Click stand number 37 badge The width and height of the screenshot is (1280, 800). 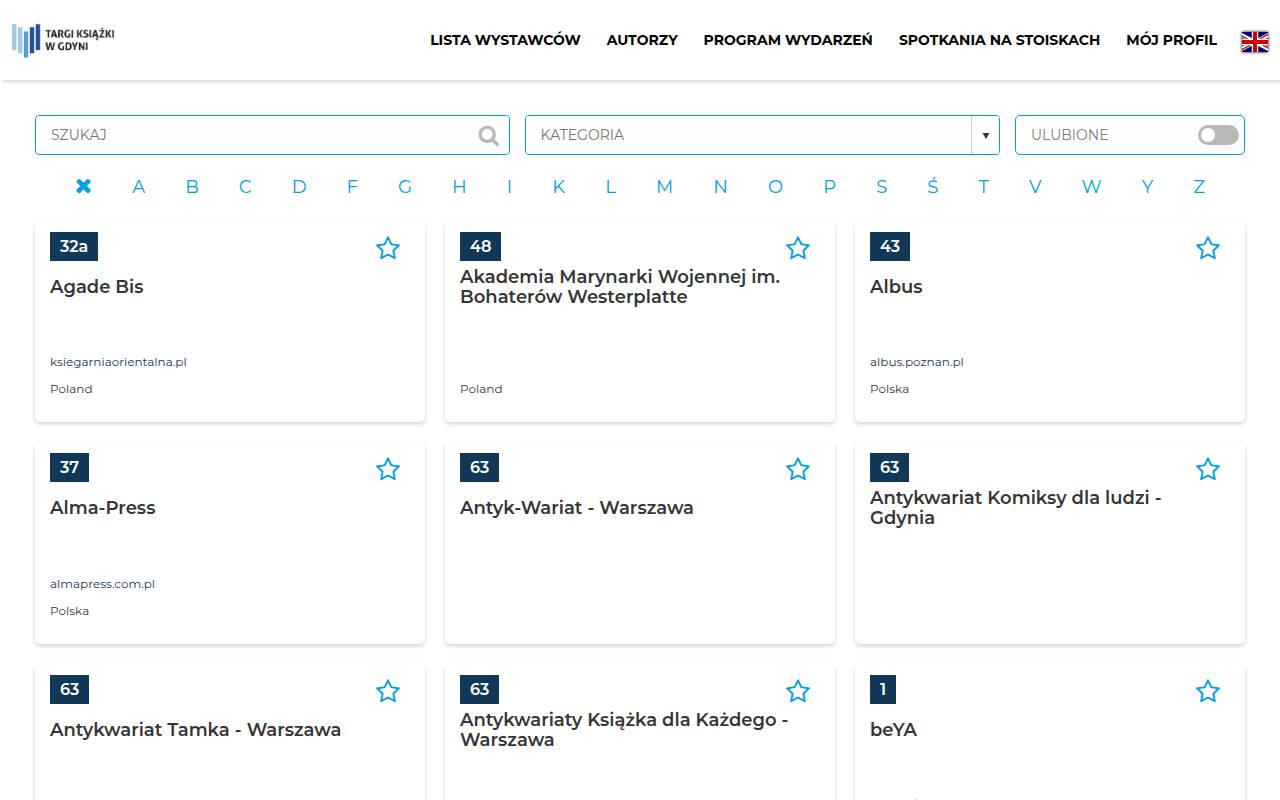click(69, 467)
